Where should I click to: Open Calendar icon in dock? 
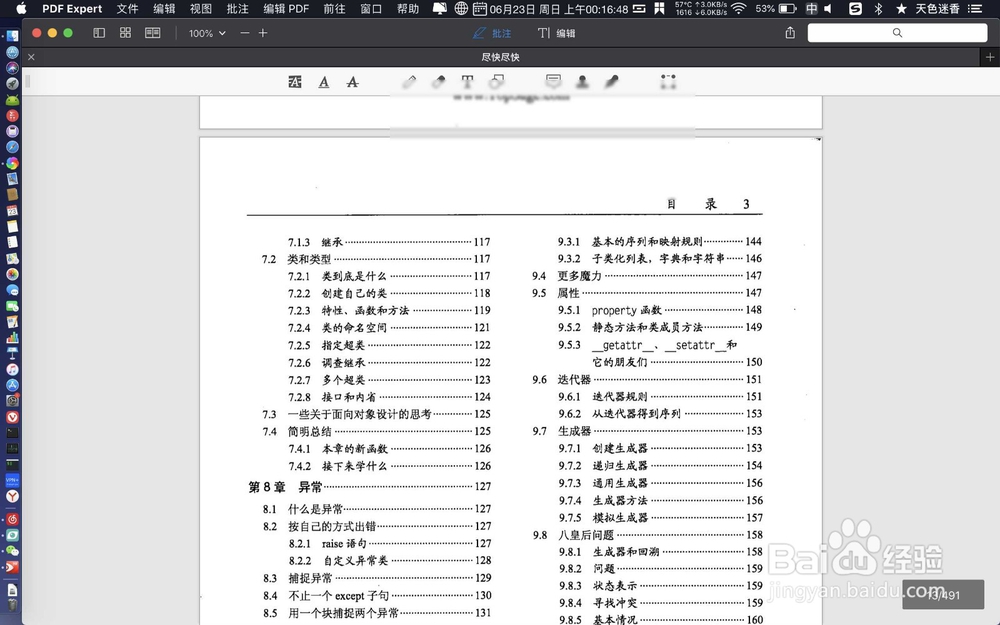[12, 210]
